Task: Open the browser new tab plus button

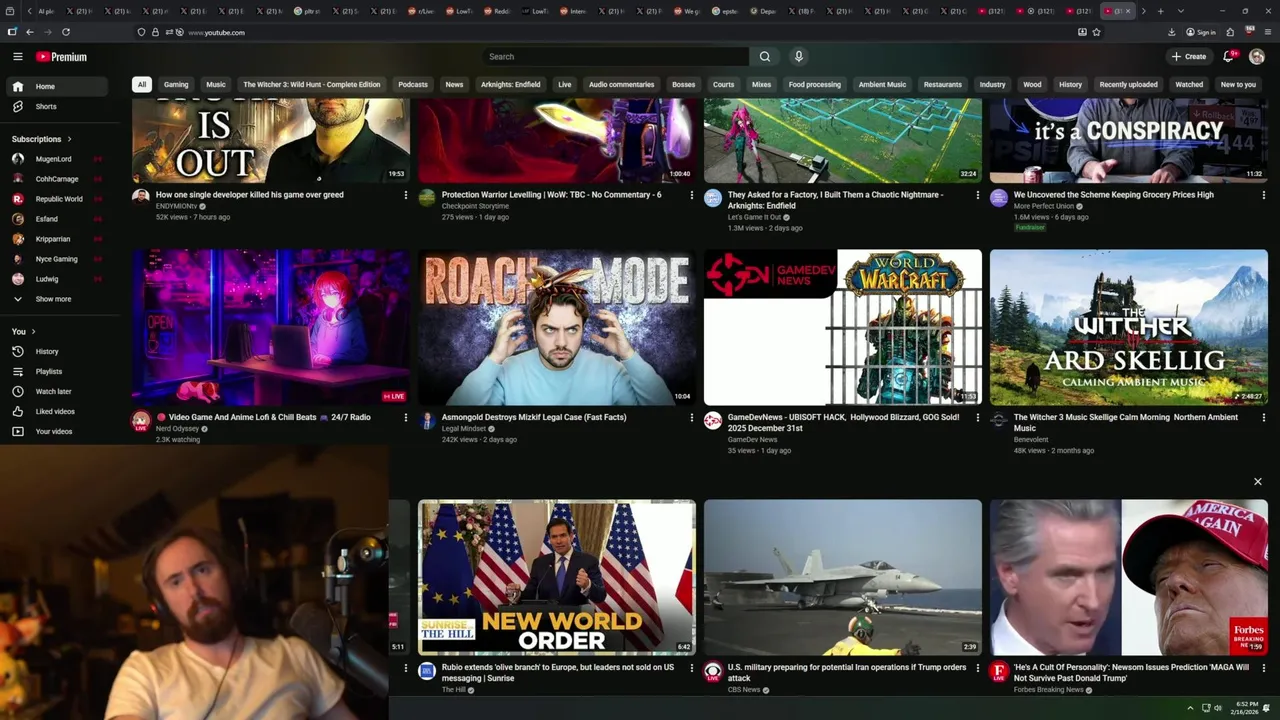Action: click(1160, 11)
